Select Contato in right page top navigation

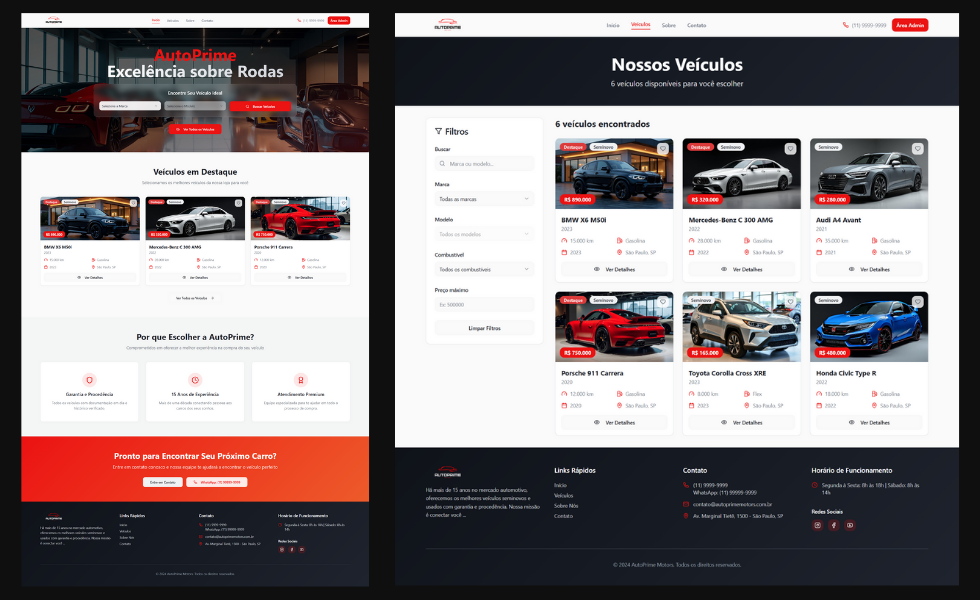tap(696, 25)
